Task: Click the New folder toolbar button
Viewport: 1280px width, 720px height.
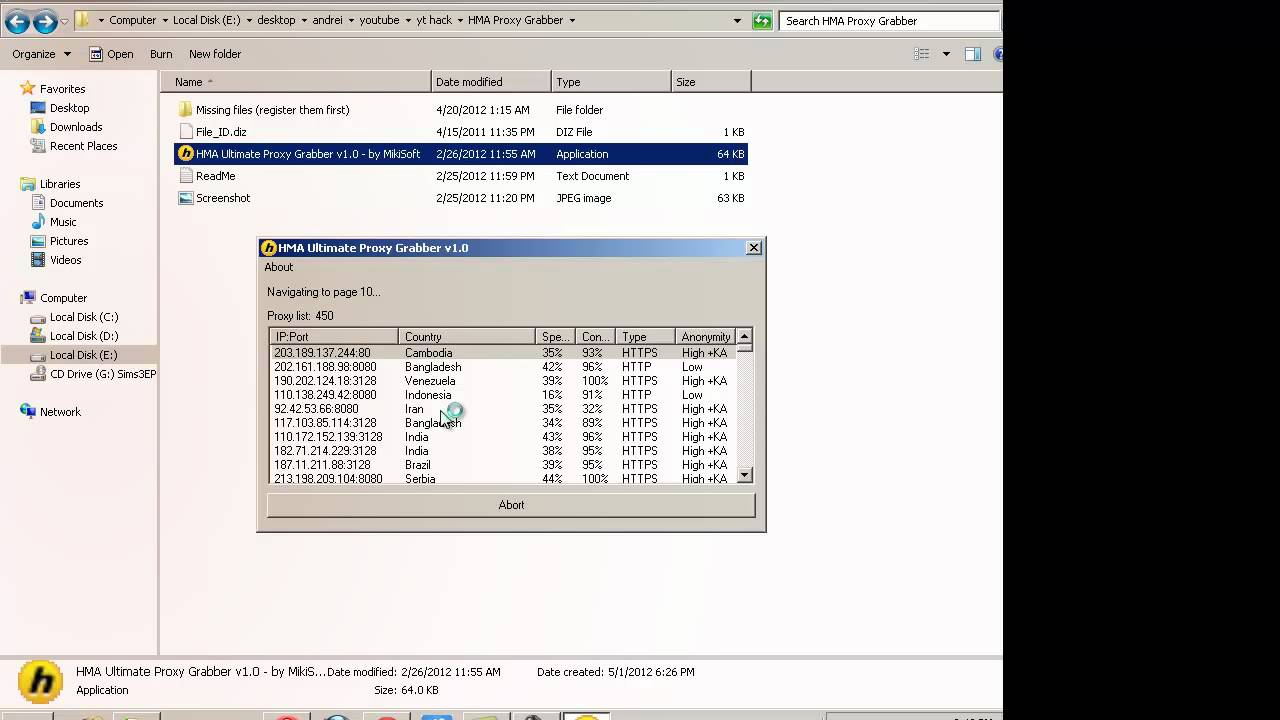Action: tap(215, 54)
